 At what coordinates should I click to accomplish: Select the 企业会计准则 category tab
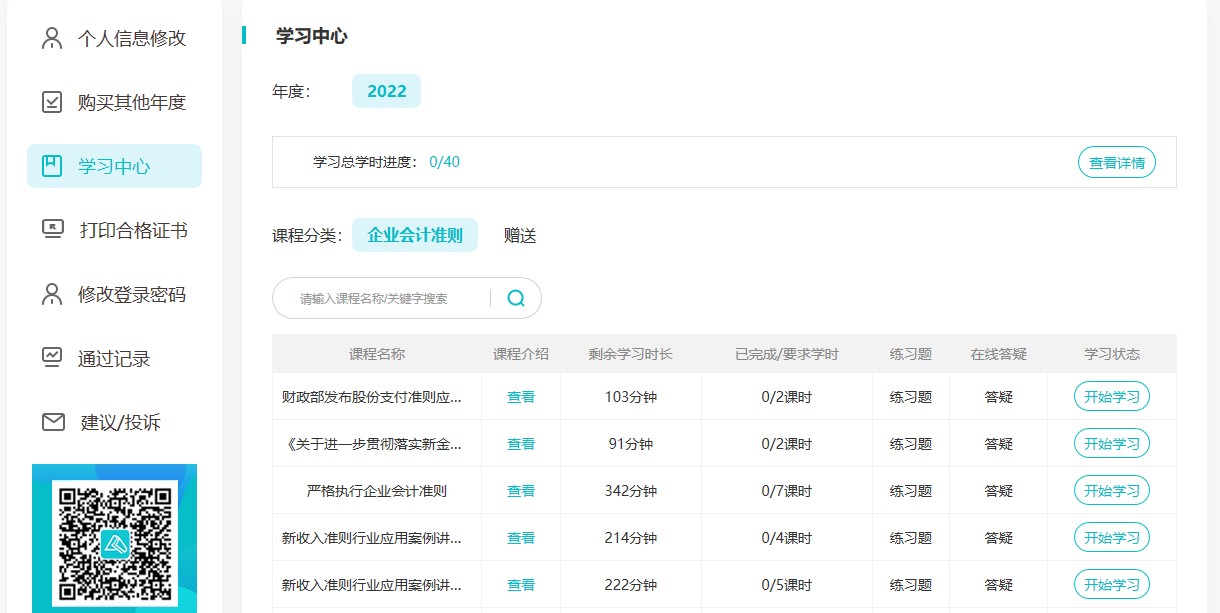[x=415, y=236]
